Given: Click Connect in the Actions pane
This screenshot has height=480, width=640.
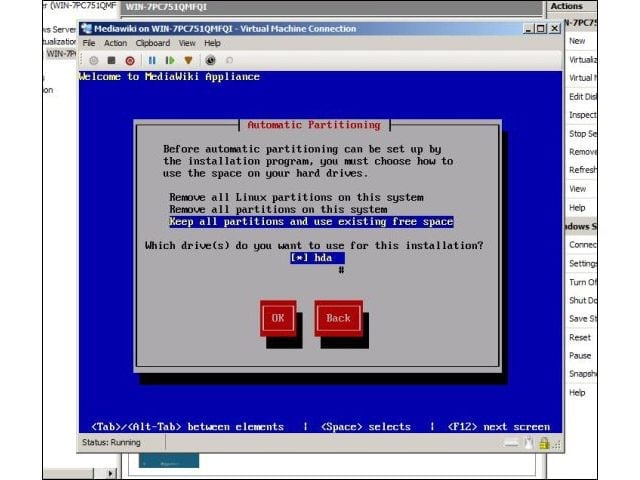Looking at the screenshot, I should (x=582, y=245).
